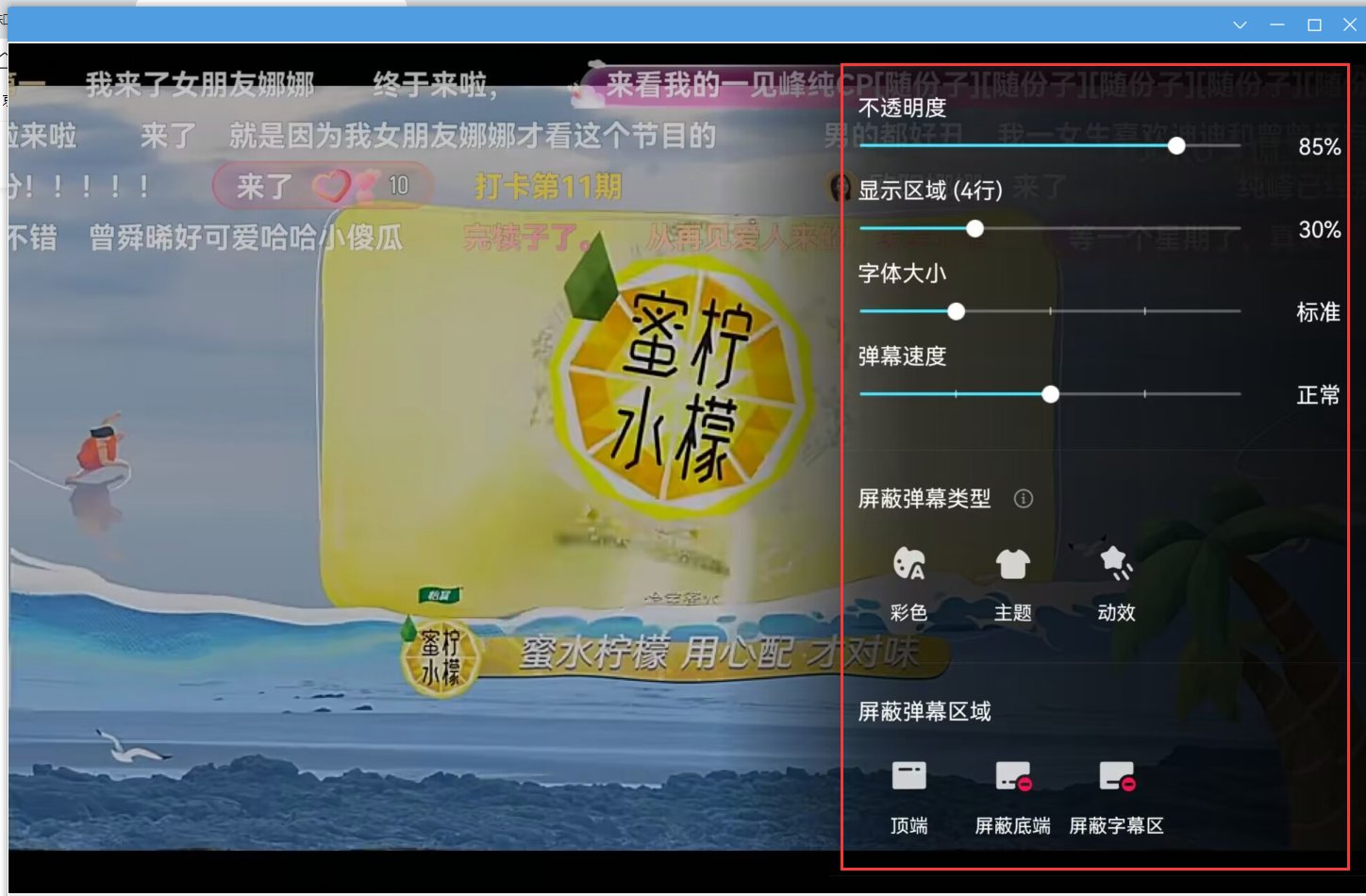1366x896 pixels.
Task: Click the circular avatar on the scrolling danmaku
Action: pos(840,189)
